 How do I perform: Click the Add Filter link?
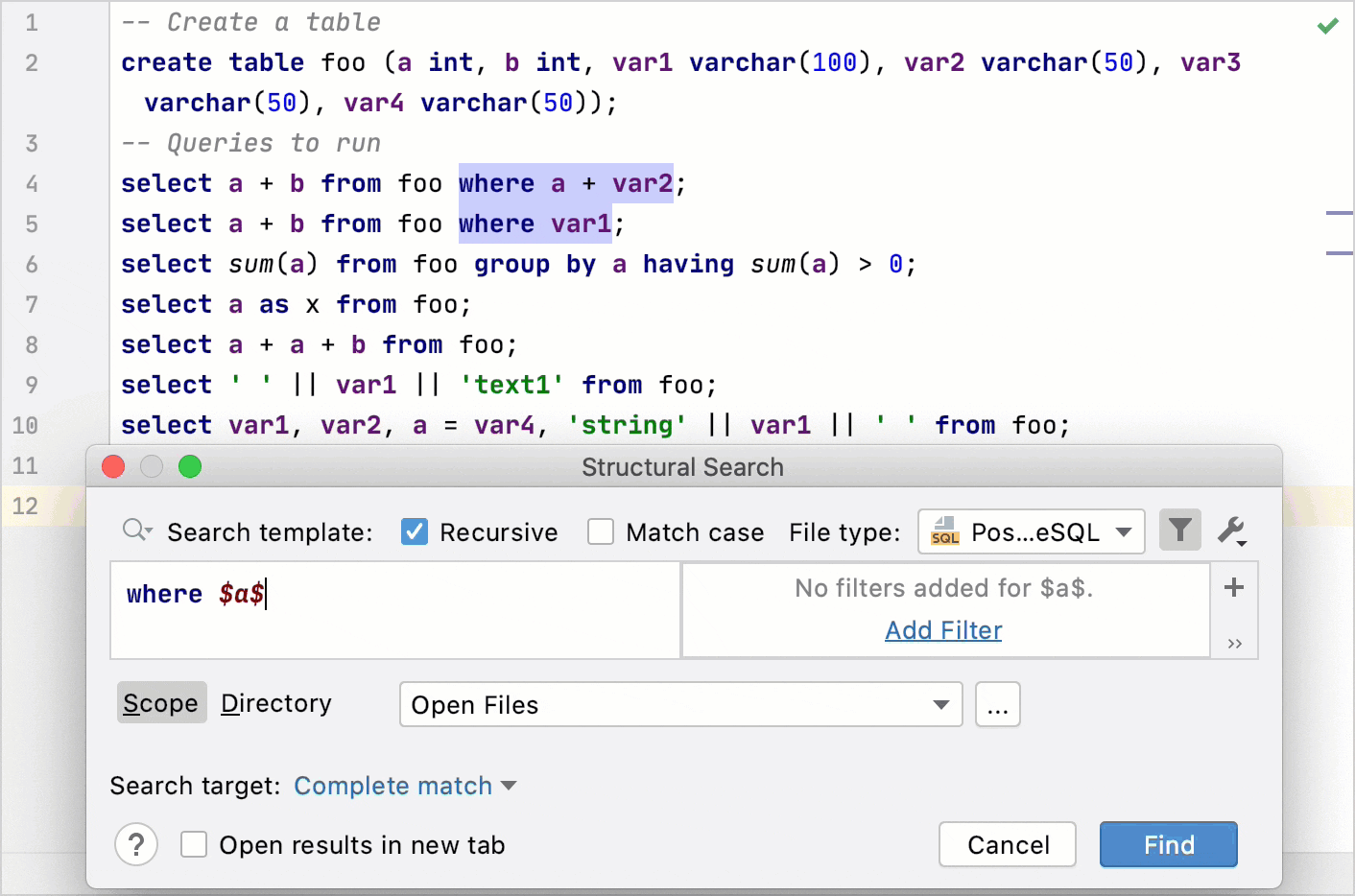click(943, 630)
